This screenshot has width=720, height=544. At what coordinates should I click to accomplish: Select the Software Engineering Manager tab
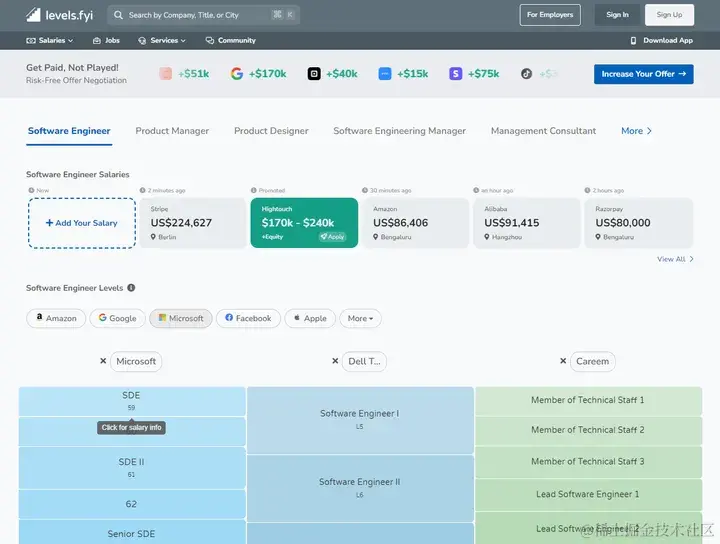tap(399, 131)
